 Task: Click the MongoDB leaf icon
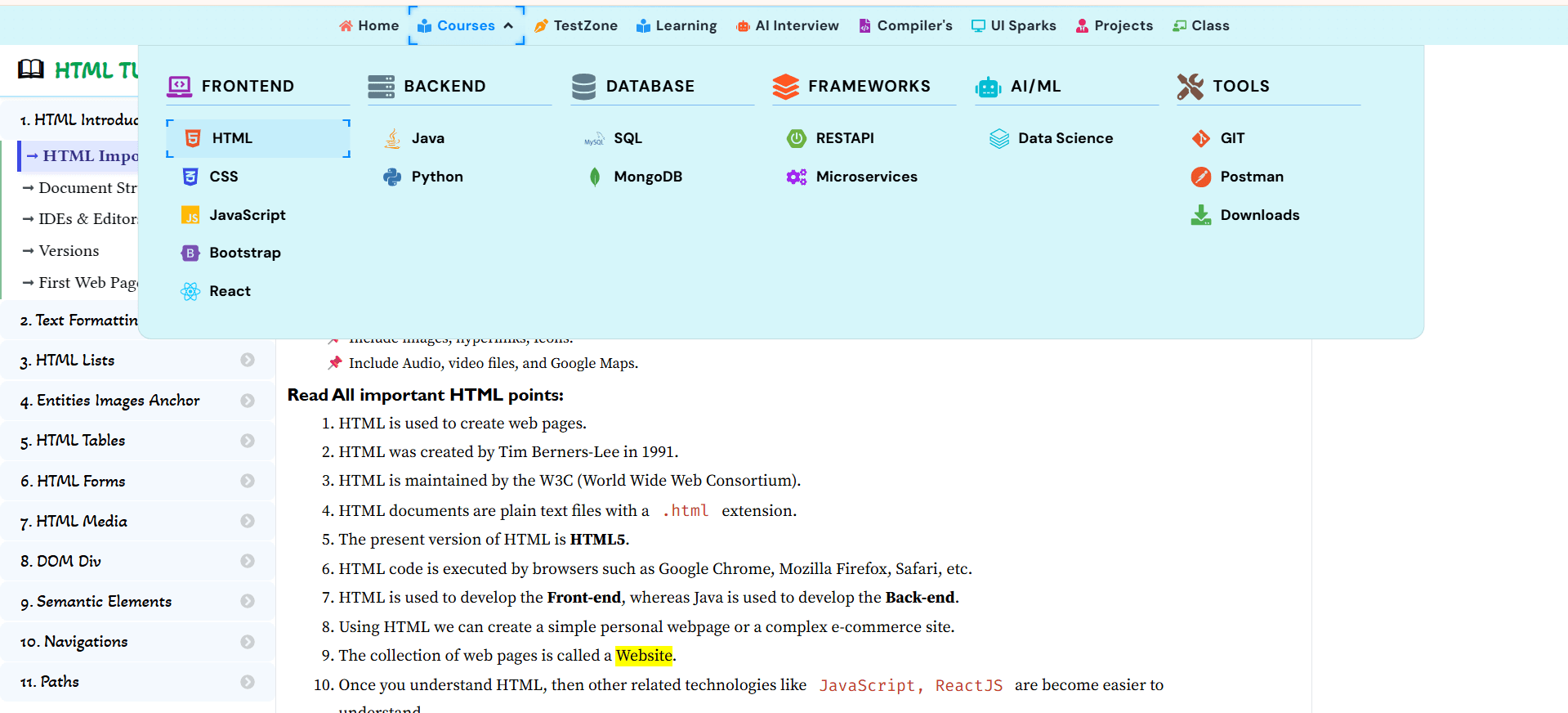(x=595, y=177)
